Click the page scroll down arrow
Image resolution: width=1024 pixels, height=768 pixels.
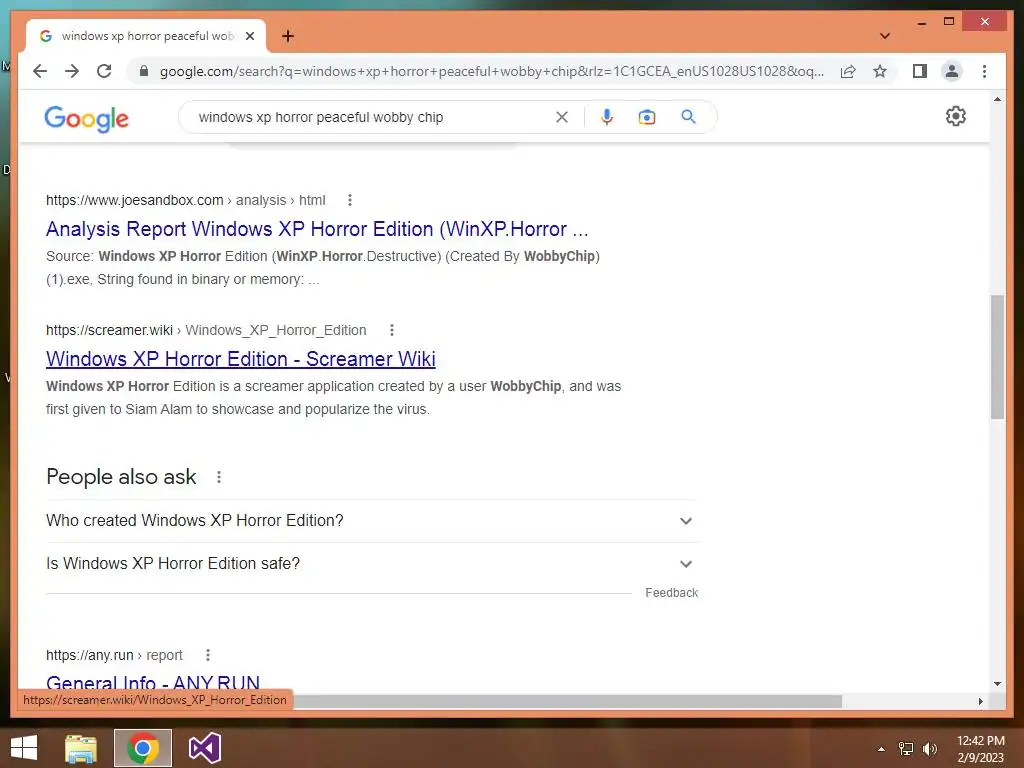pyautogui.click(x=997, y=684)
